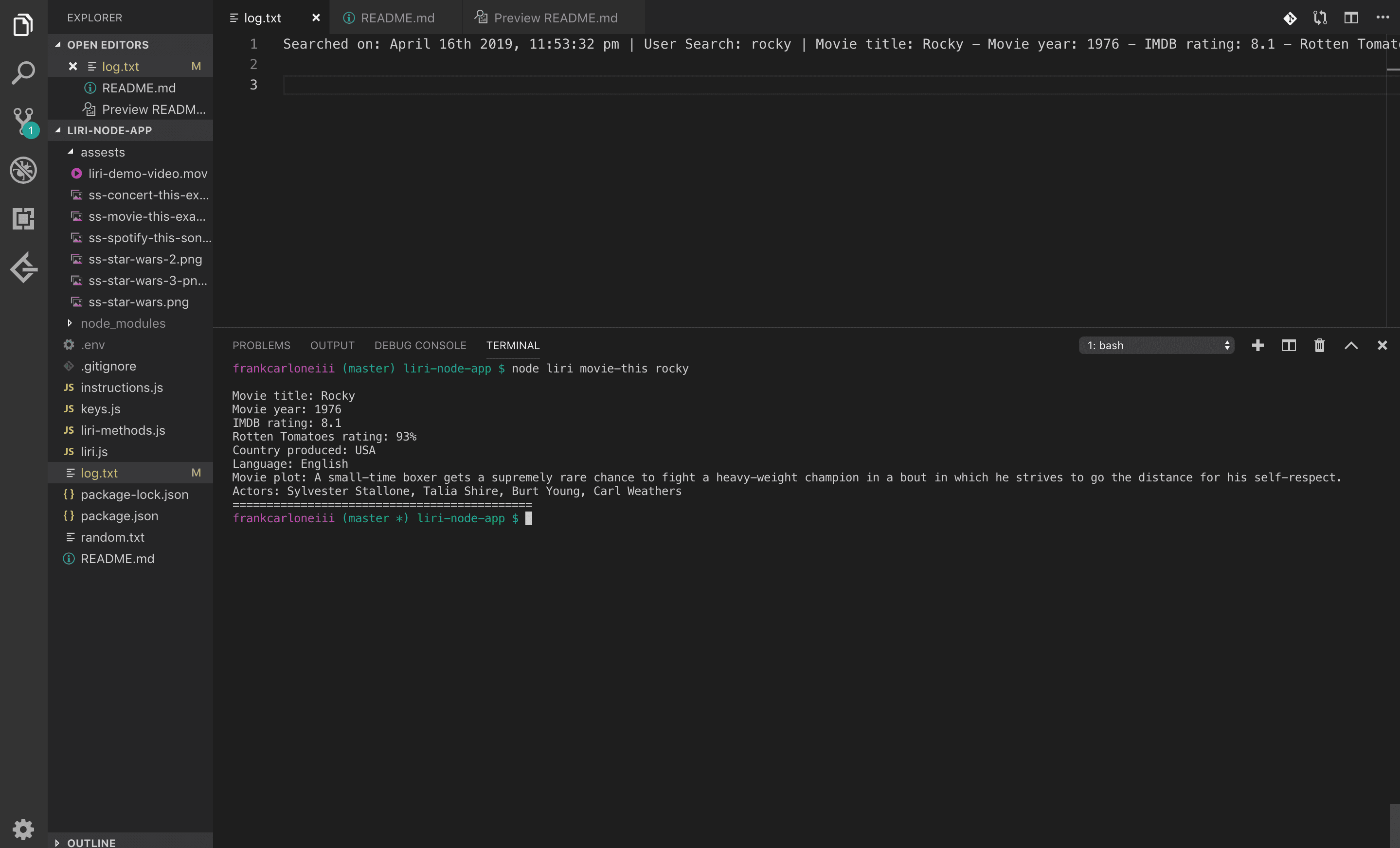The image size is (1400, 848).
Task: Open the Problems panel tab
Action: click(261, 345)
